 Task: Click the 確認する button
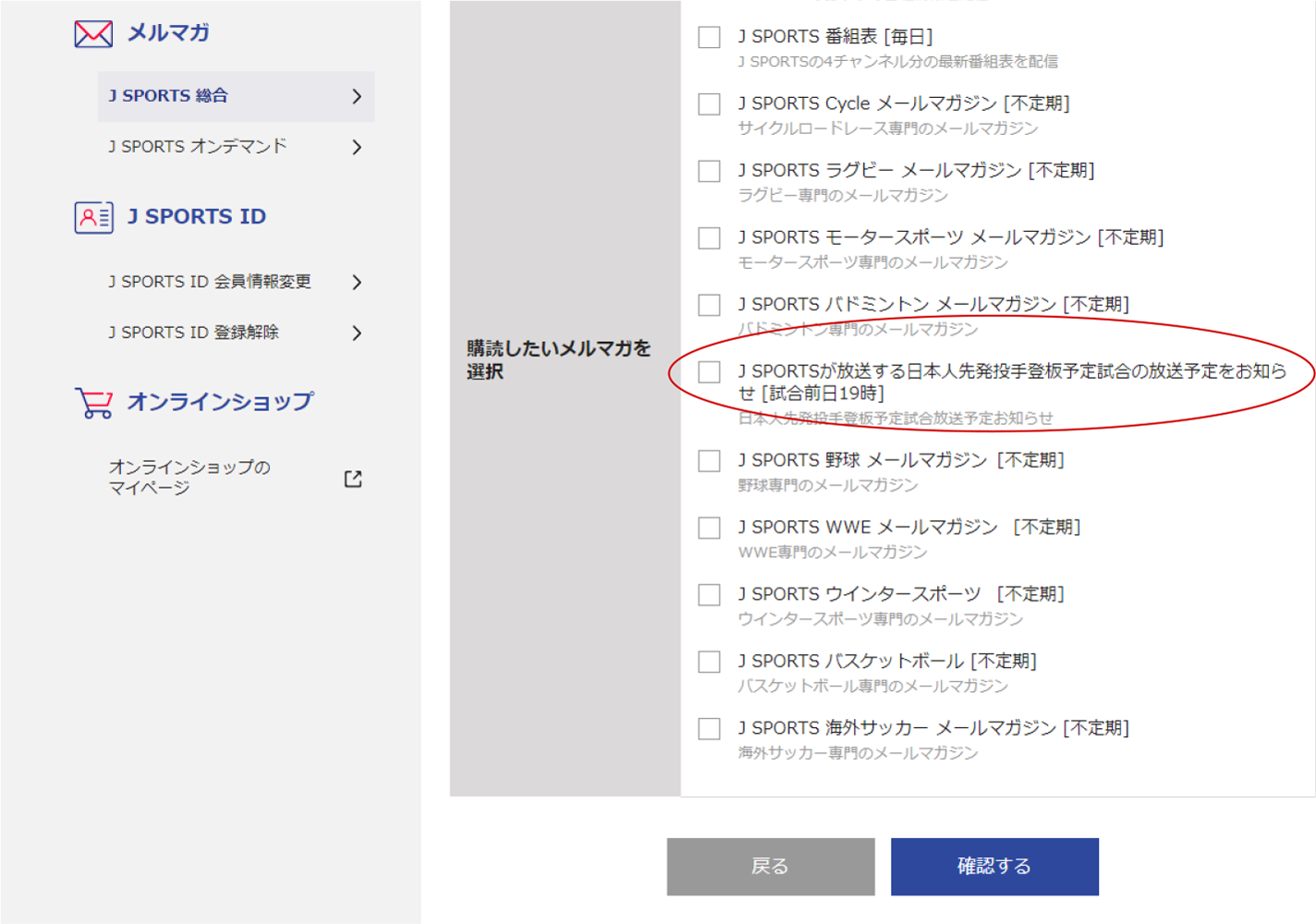click(x=994, y=867)
